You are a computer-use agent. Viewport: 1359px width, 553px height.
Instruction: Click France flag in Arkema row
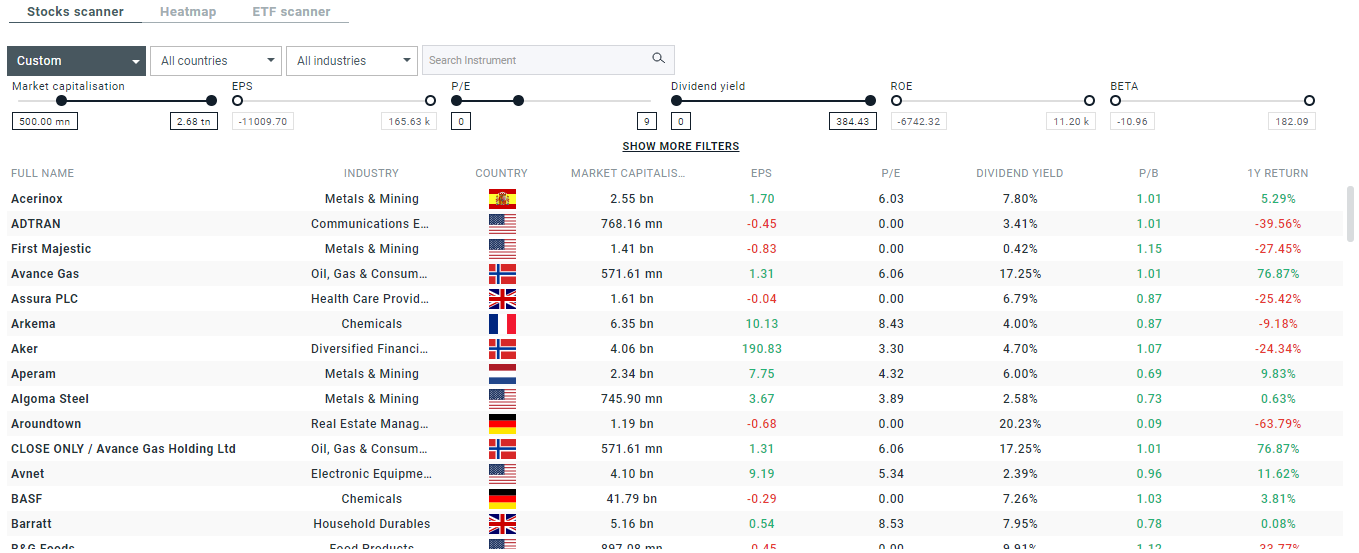pyautogui.click(x=502, y=324)
